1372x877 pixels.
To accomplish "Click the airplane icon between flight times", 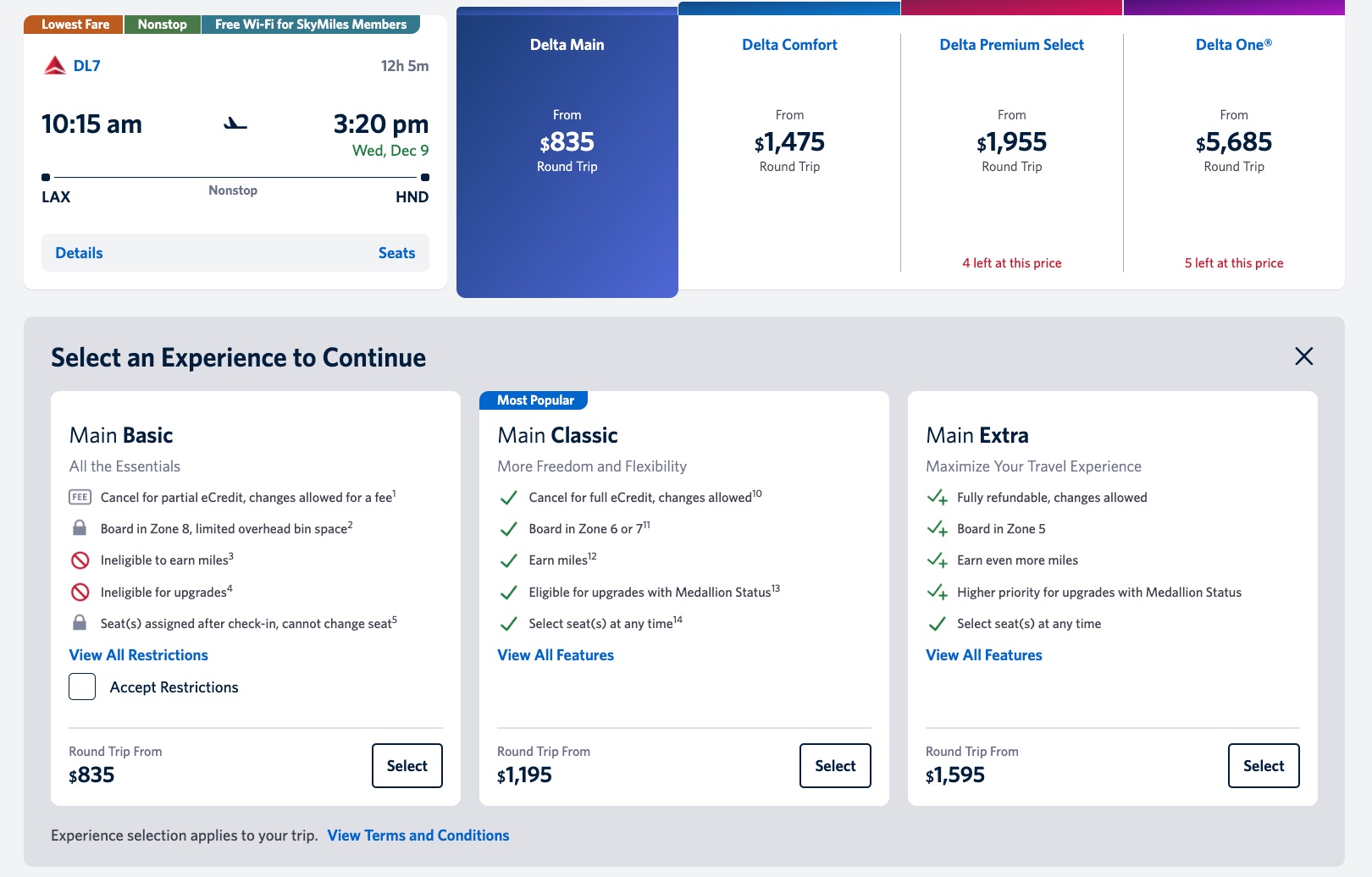I will pos(235,124).
